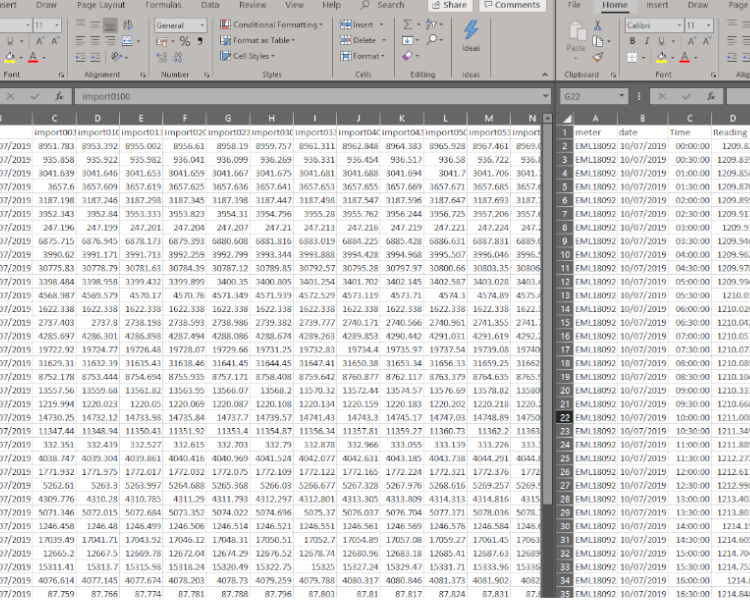Image resolution: width=750 pixels, height=600 pixels.
Task: Expand Cell Styles menu
Action: 247,56
